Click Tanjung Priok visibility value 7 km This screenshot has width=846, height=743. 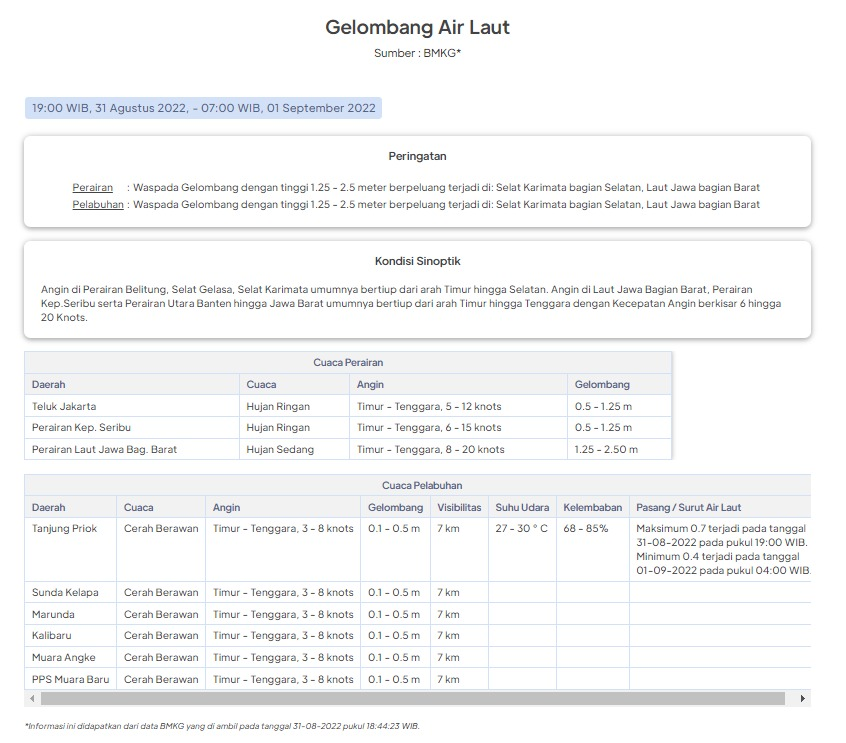tap(448, 528)
